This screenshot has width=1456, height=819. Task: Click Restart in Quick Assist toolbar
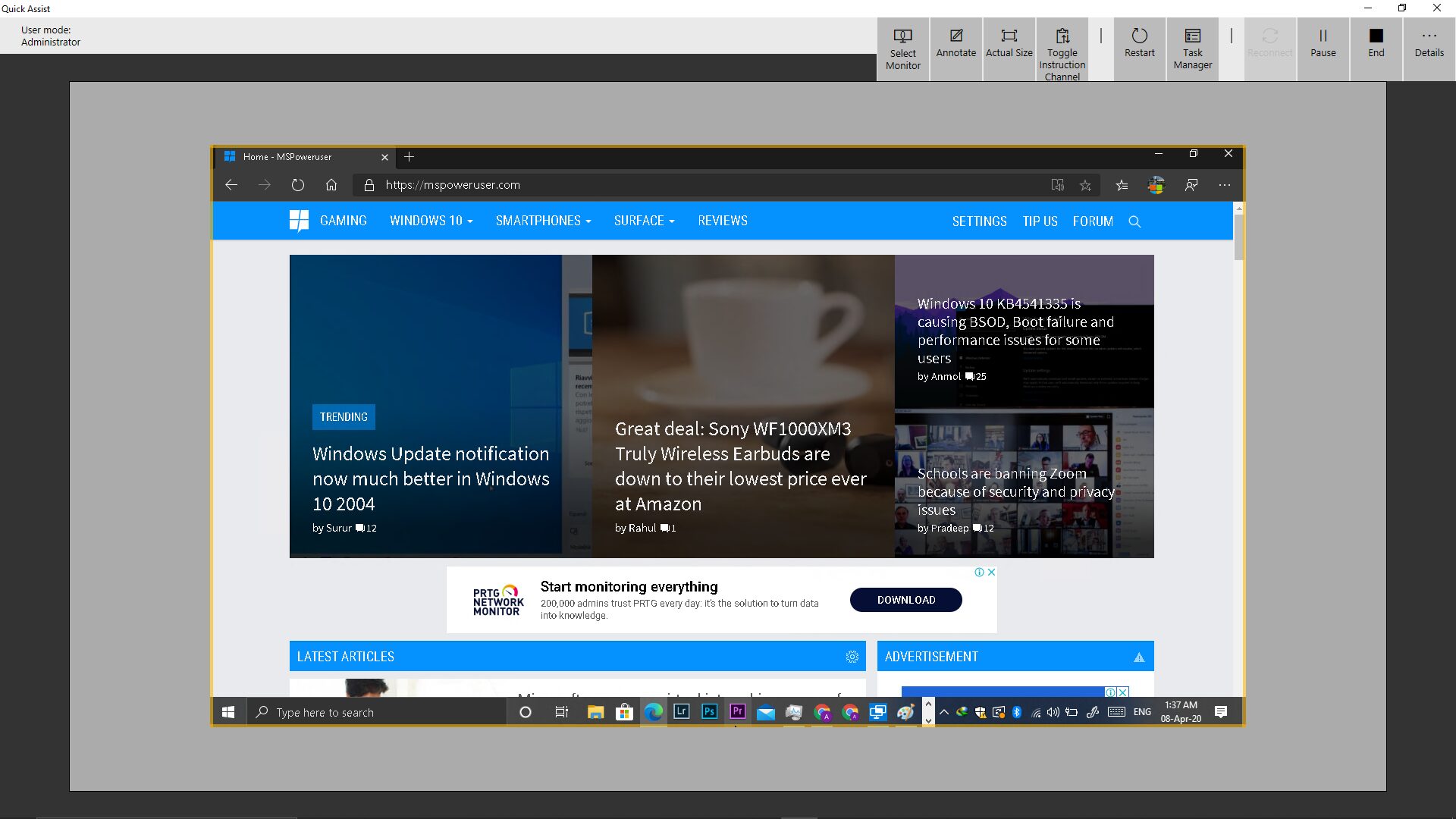click(x=1139, y=49)
